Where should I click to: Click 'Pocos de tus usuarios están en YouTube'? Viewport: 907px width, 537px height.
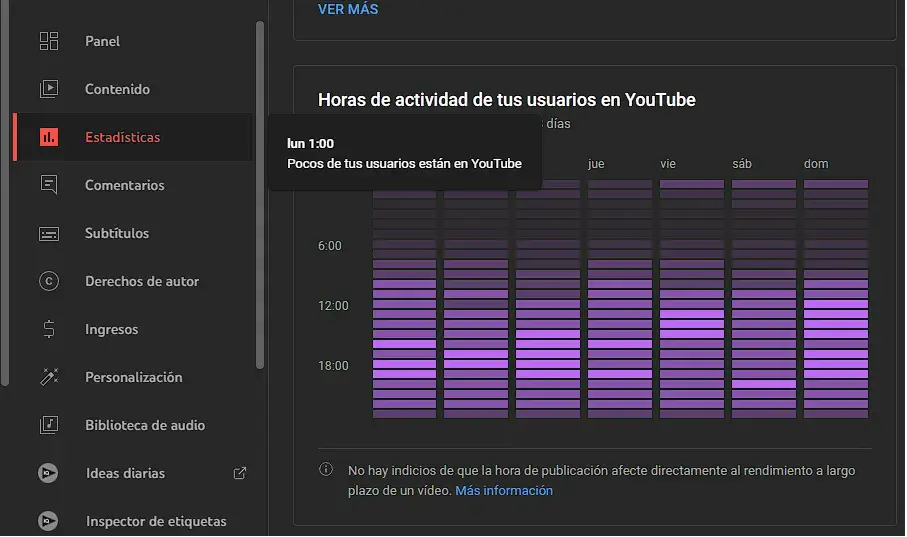(x=404, y=164)
